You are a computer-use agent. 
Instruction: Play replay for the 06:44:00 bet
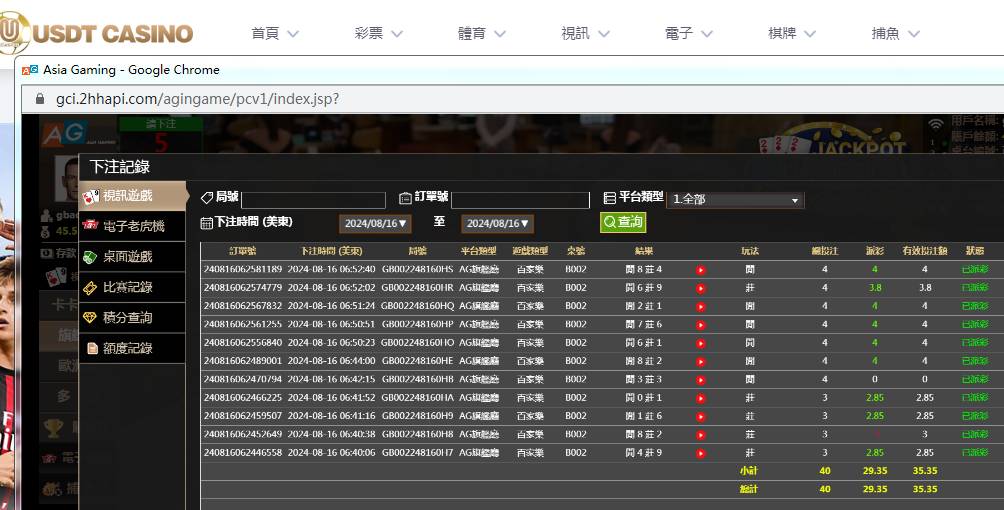[701, 361]
